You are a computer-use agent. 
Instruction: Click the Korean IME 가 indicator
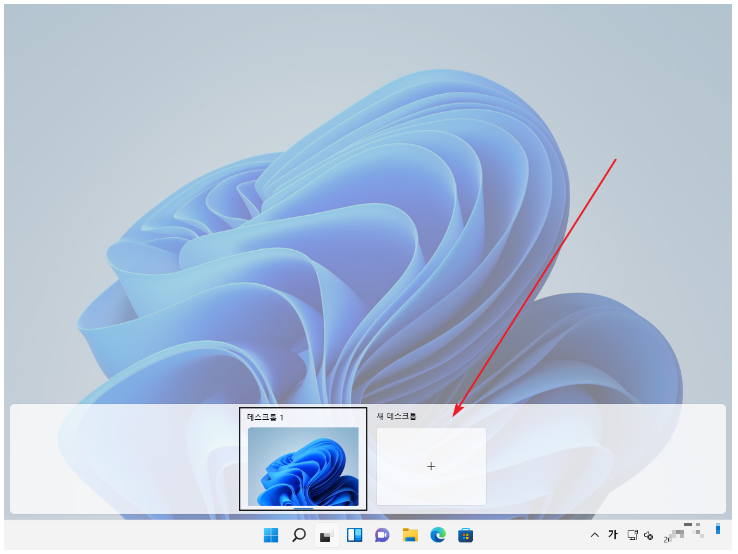[x=612, y=534]
